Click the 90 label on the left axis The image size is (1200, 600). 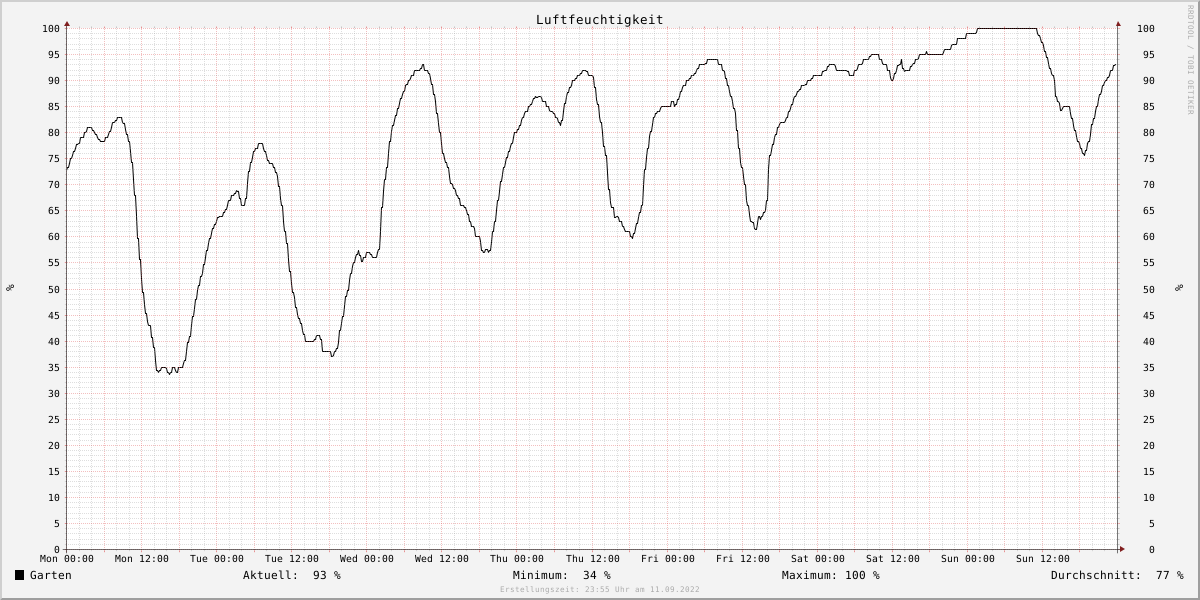(x=54, y=80)
